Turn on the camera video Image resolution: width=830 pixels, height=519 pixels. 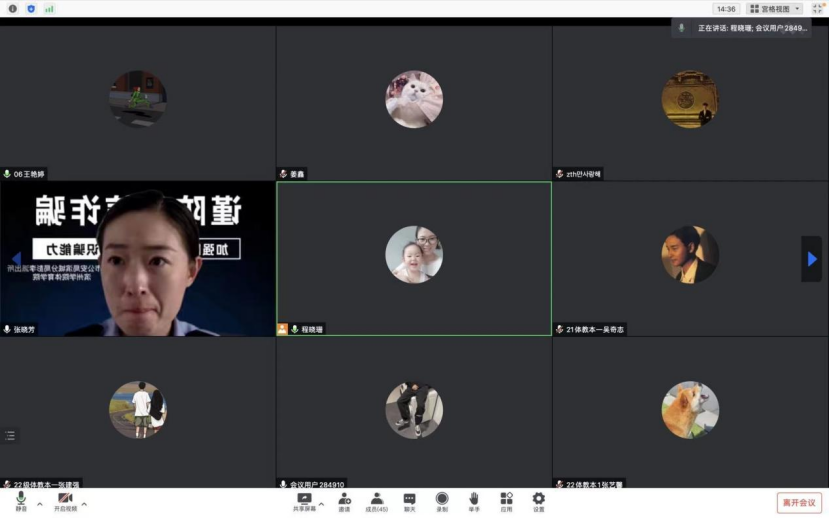(x=65, y=500)
